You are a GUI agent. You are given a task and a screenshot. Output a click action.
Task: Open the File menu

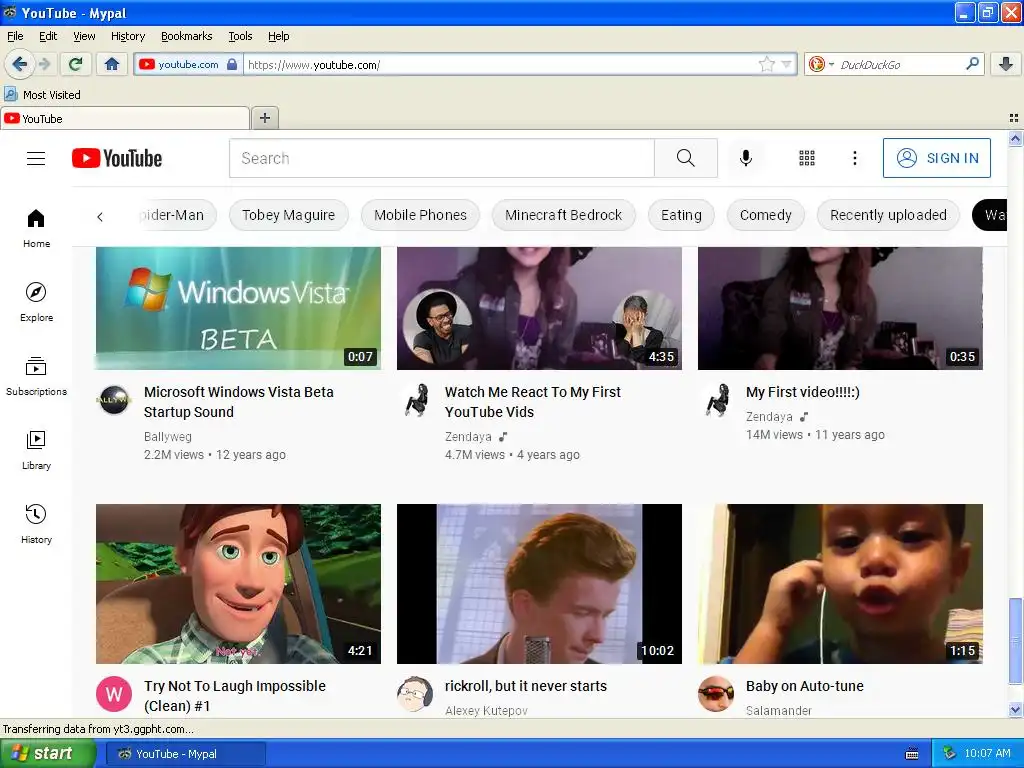point(15,36)
